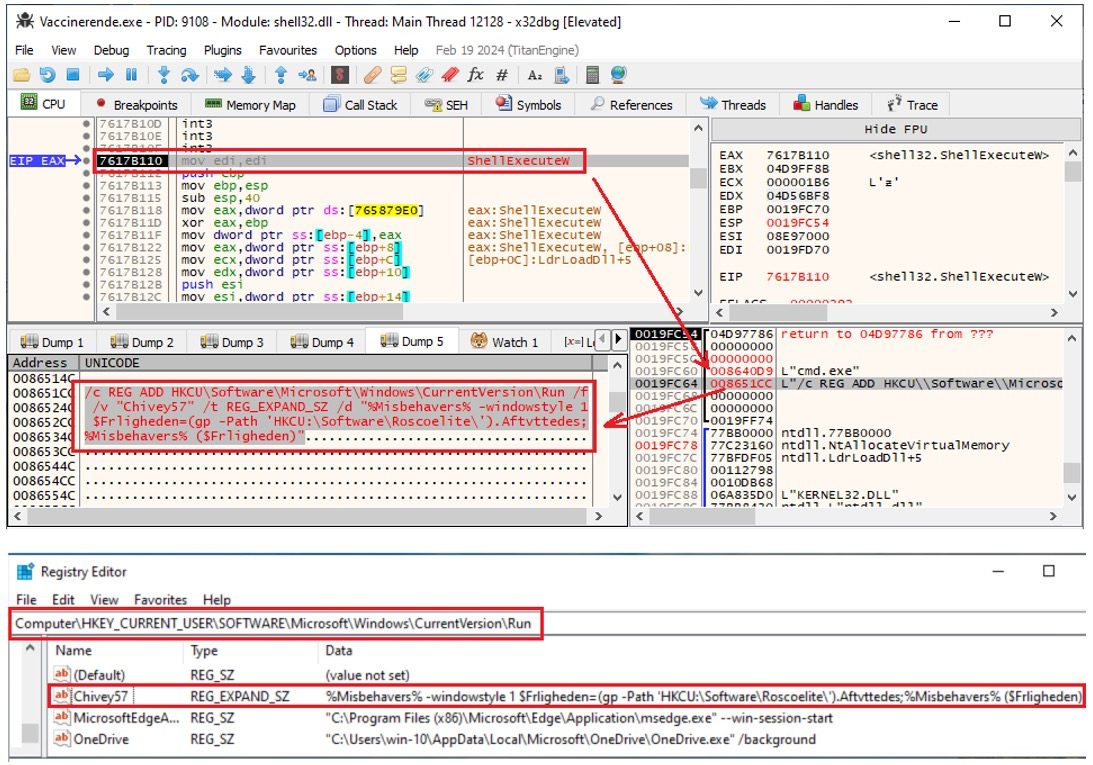Click the Step Into toolbar icon
The width and height of the screenshot is (1093, 765).
point(164,75)
